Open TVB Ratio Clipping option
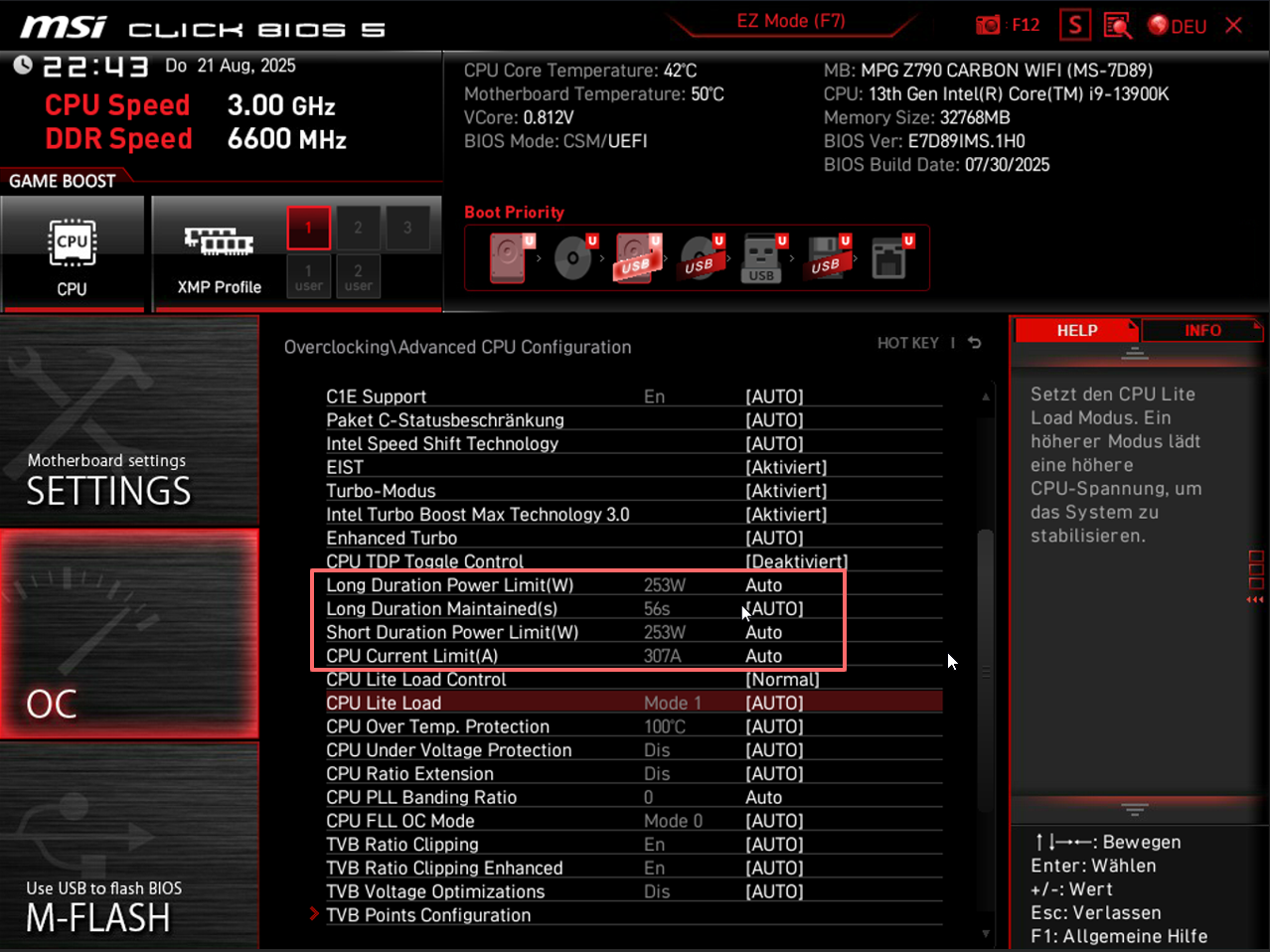Viewport: 1270px width, 952px height. coord(634,845)
